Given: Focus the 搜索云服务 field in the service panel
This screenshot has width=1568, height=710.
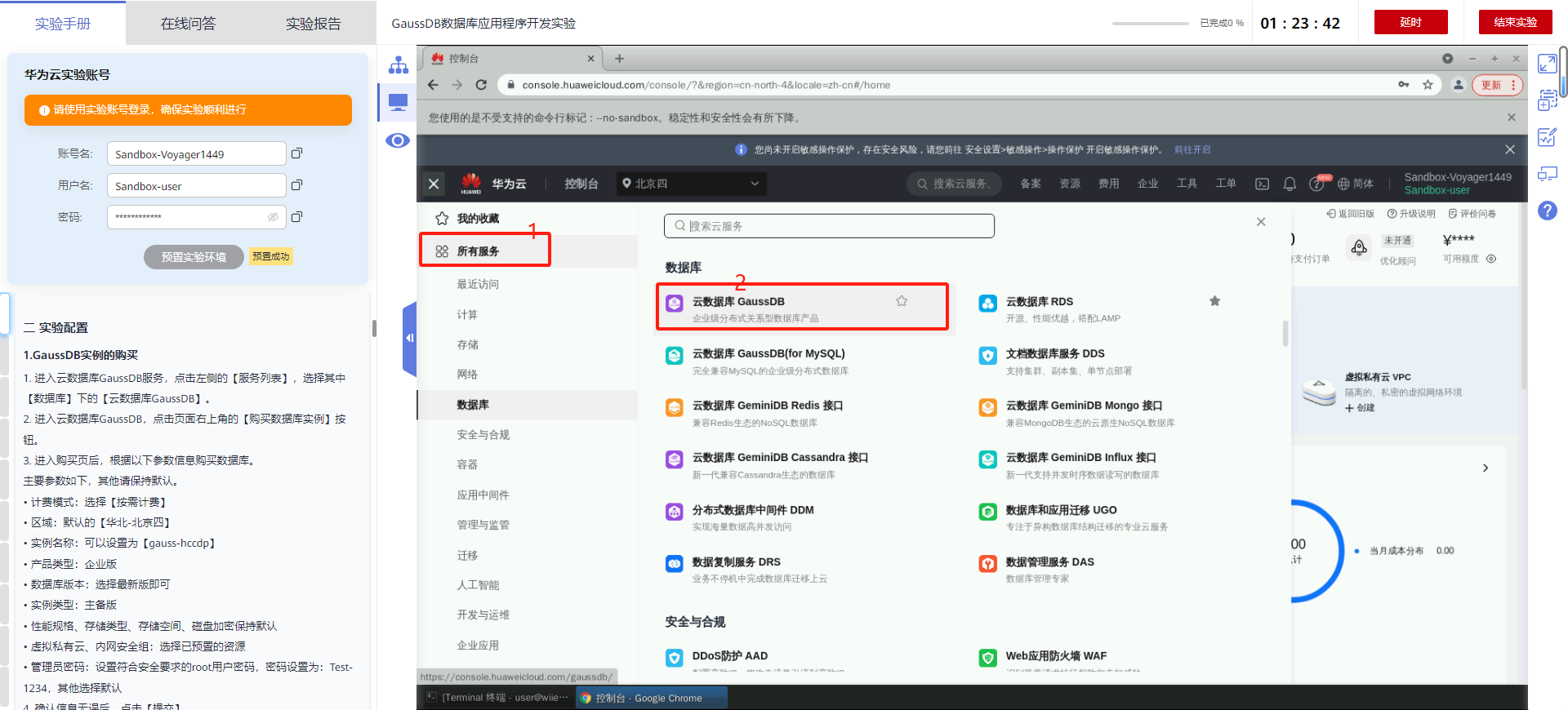Looking at the screenshot, I should pyautogui.click(x=829, y=226).
